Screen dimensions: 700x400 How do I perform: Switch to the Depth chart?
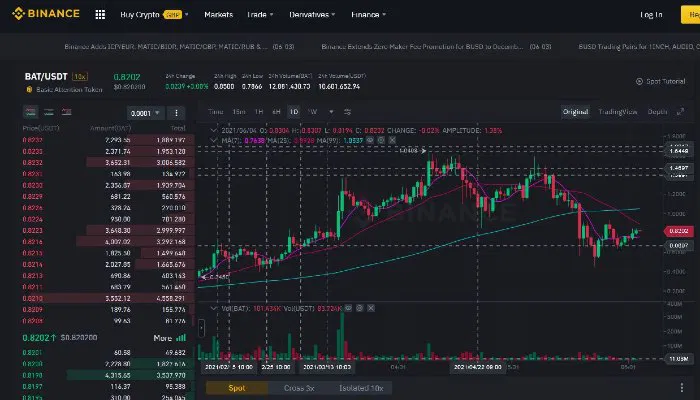pyautogui.click(x=657, y=112)
